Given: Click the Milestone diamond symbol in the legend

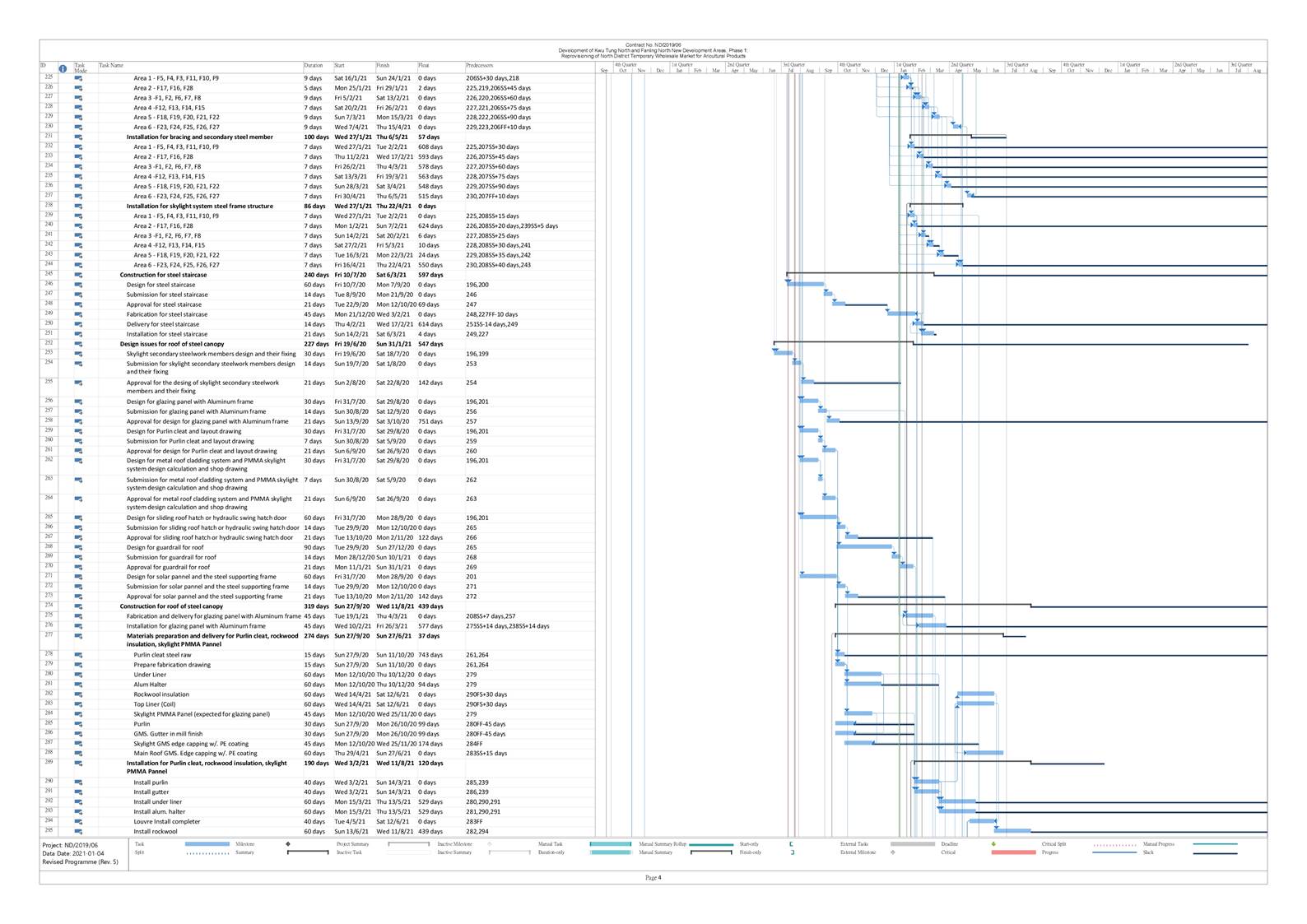Looking at the screenshot, I should (288, 844).
